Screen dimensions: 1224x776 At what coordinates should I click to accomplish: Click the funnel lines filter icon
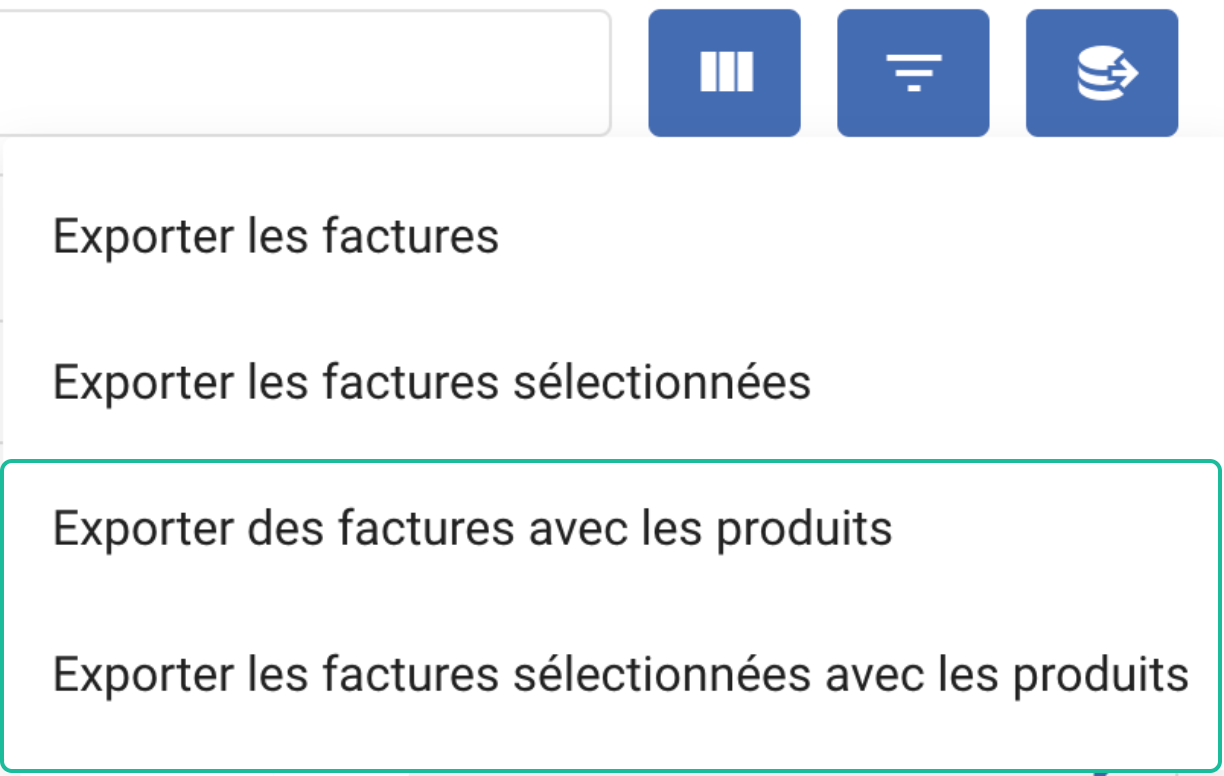tap(914, 74)
